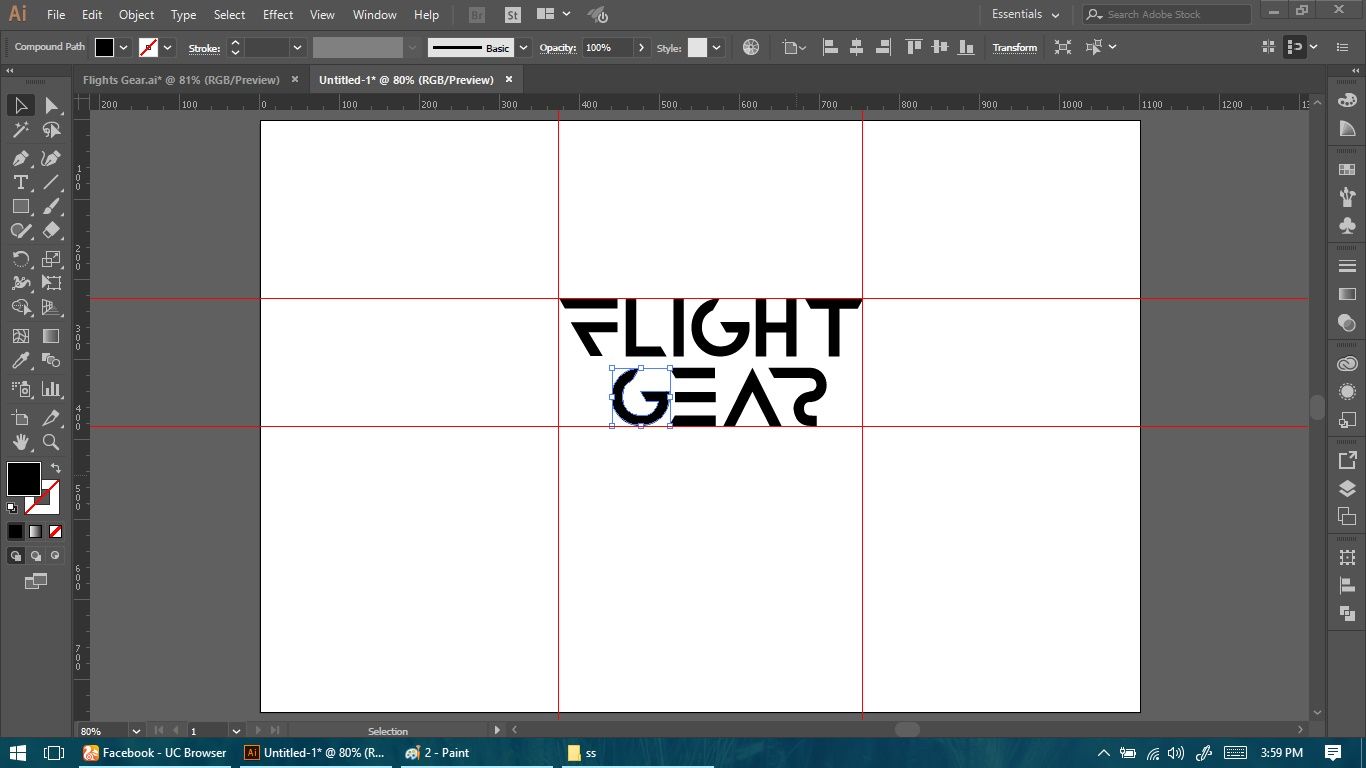Select the Type tool
Viewport: 1366px width, 768px height.
(x=20, y=182)
